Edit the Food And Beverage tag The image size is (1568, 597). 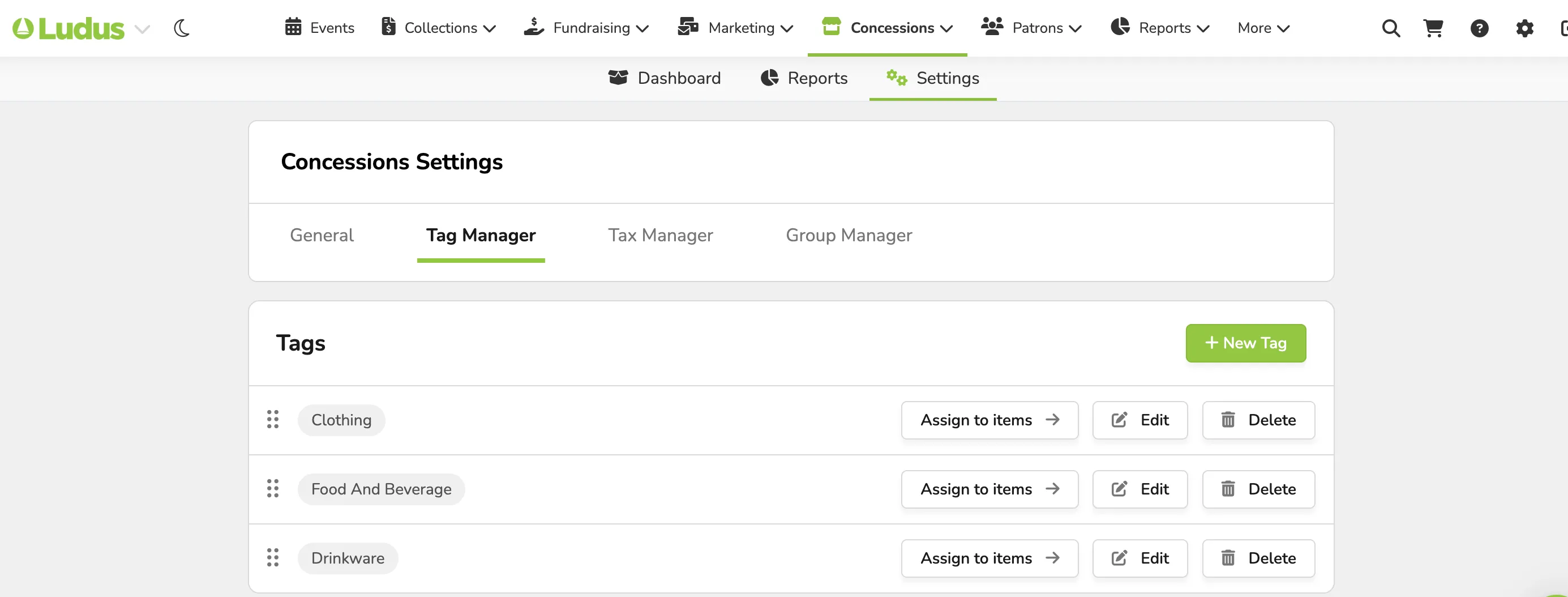coord(1139,489)
